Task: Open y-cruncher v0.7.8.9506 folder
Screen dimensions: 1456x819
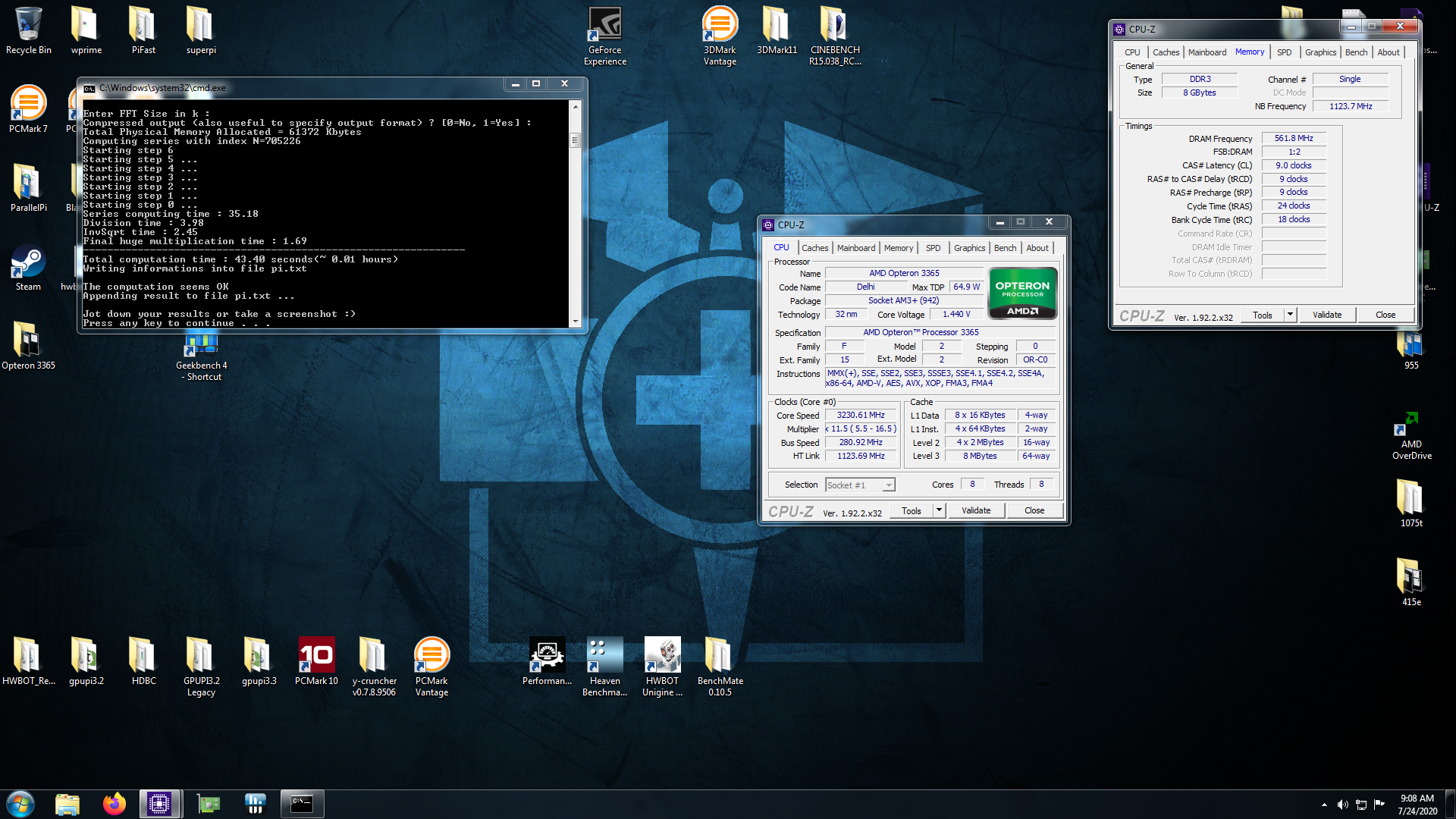Action: [374, 667]
